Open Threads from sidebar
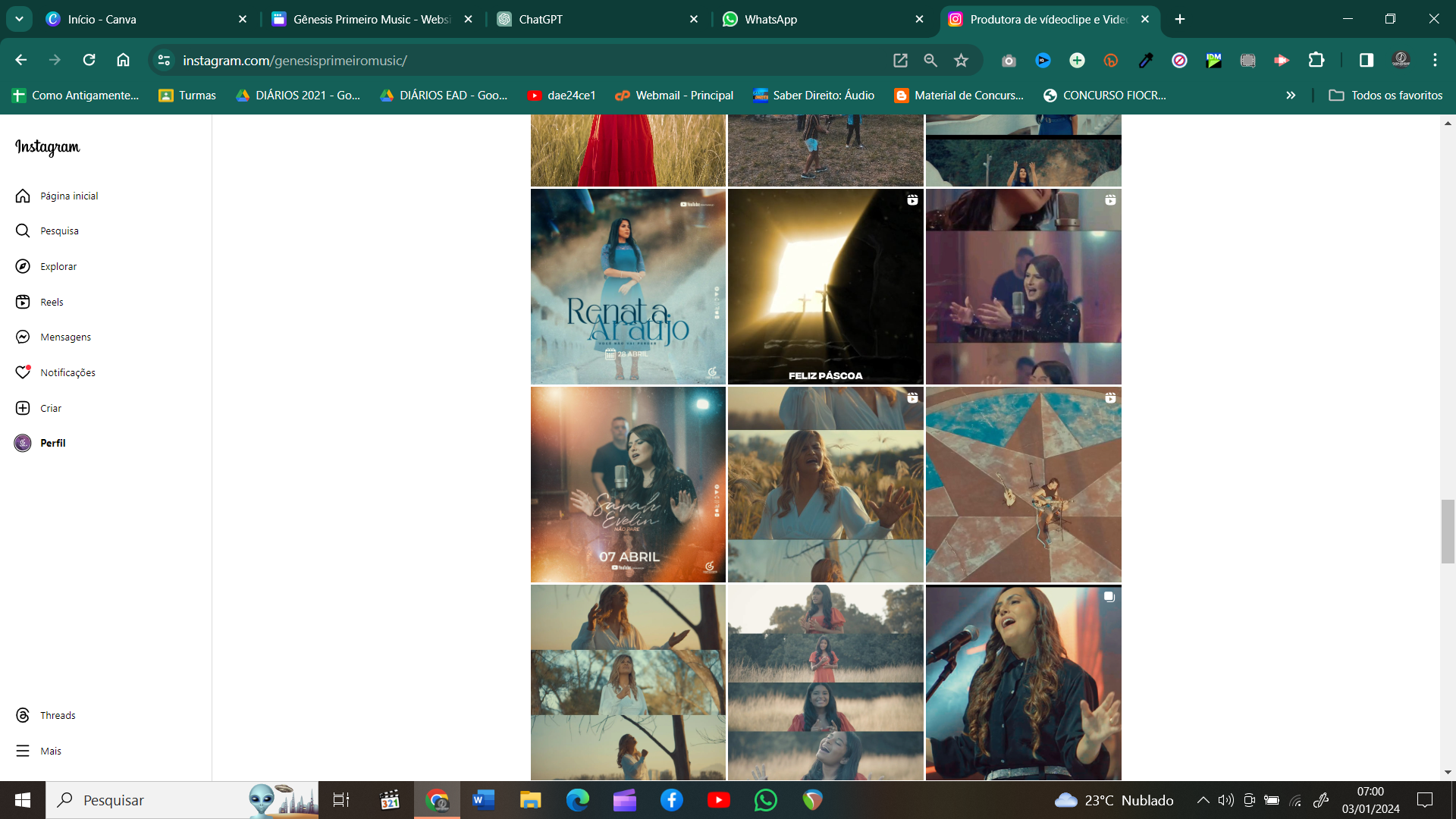The width and height of the screenshot is (1456, 819). (23, 715)
